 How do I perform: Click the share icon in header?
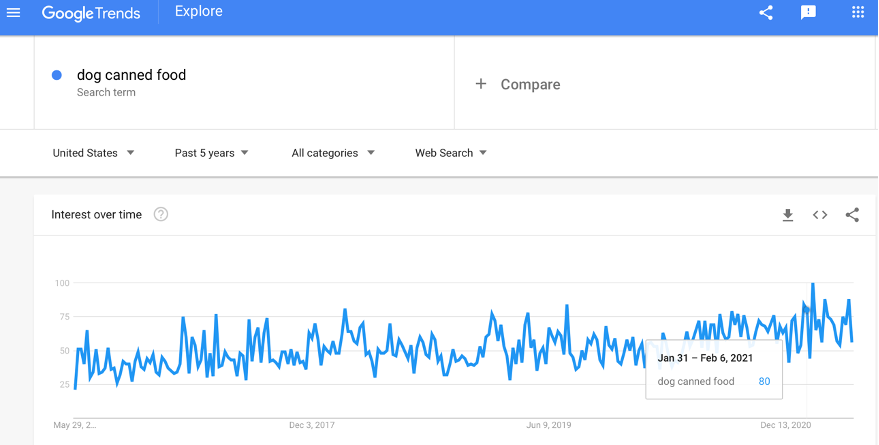coord(766,12)
